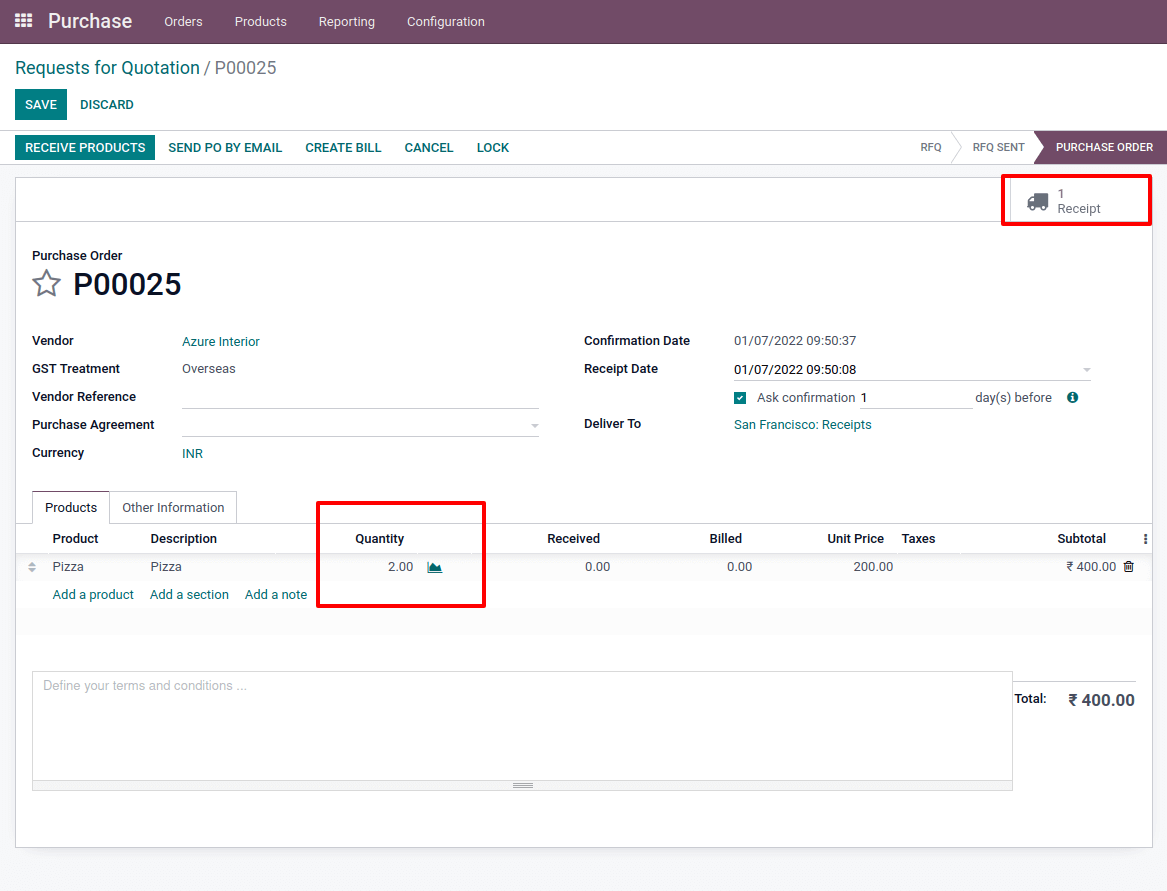Click the favorite star next to P00025

click(46, 284)
